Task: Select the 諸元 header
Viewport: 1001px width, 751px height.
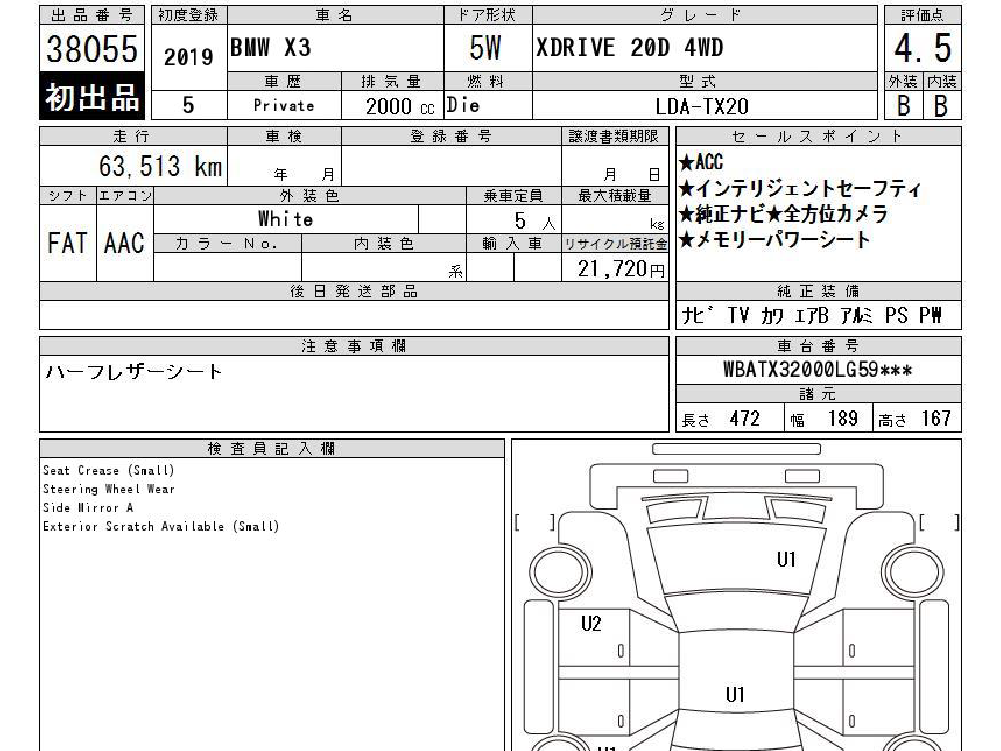Action: pyautogui.click(x=818, y=393)
